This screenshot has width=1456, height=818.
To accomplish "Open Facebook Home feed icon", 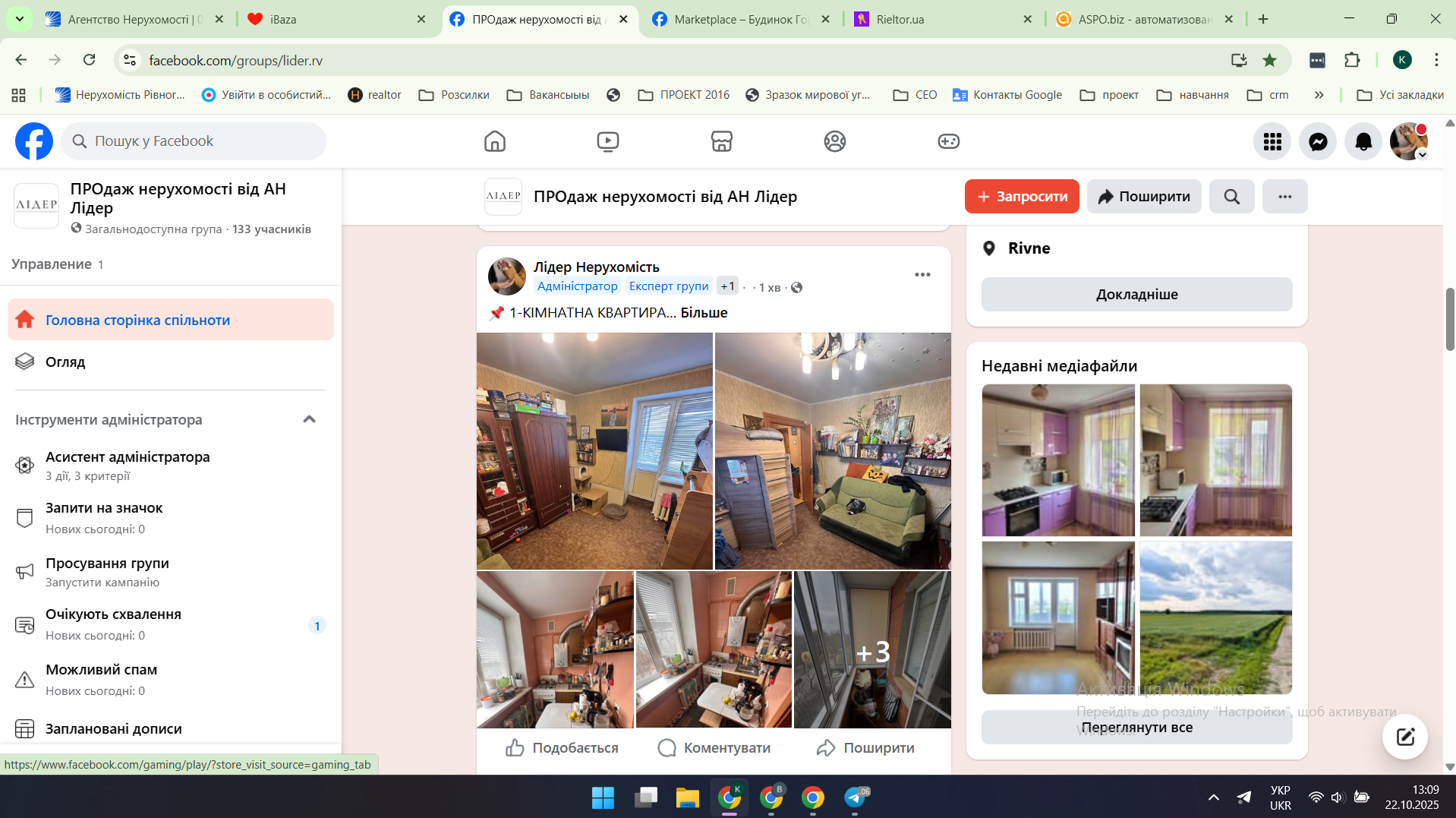I will [494, 141].
